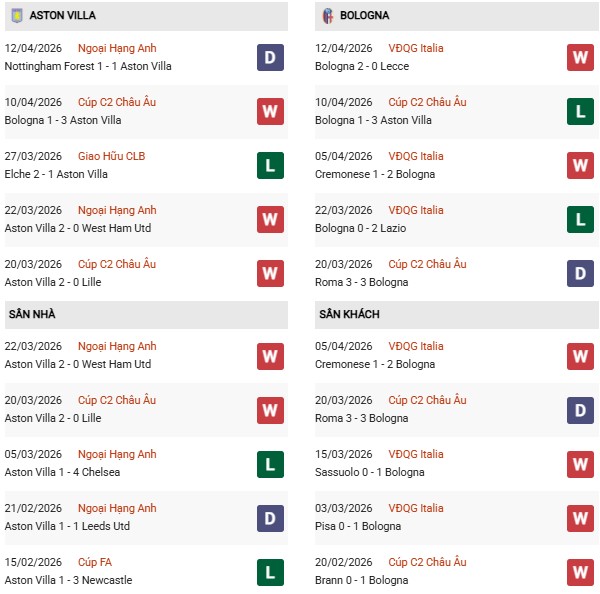This screenshot has height=594, width=600.
Task: Click the Bologna club crest icon
Action: pos(327,16)
